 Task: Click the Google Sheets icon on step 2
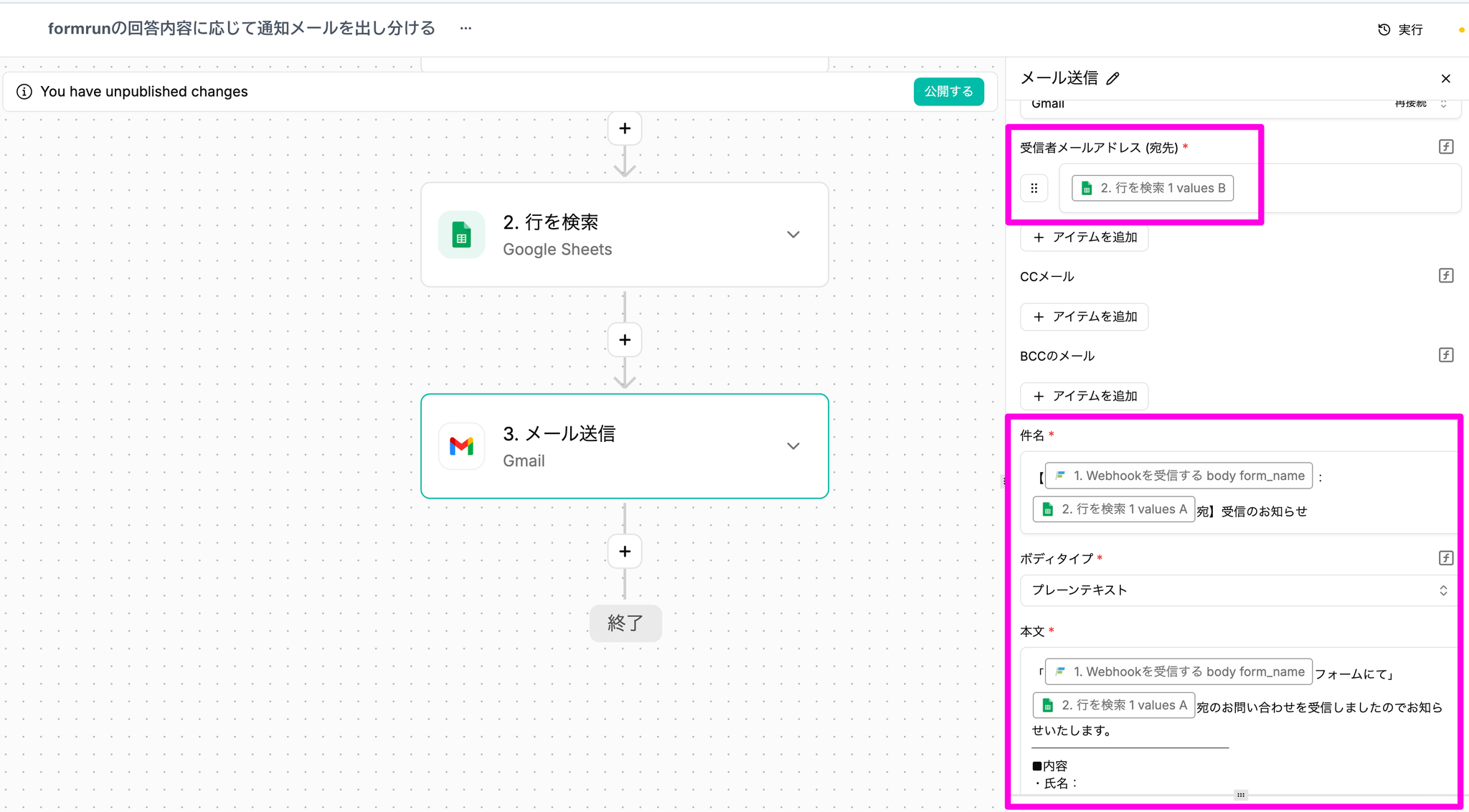pos(461,235)
